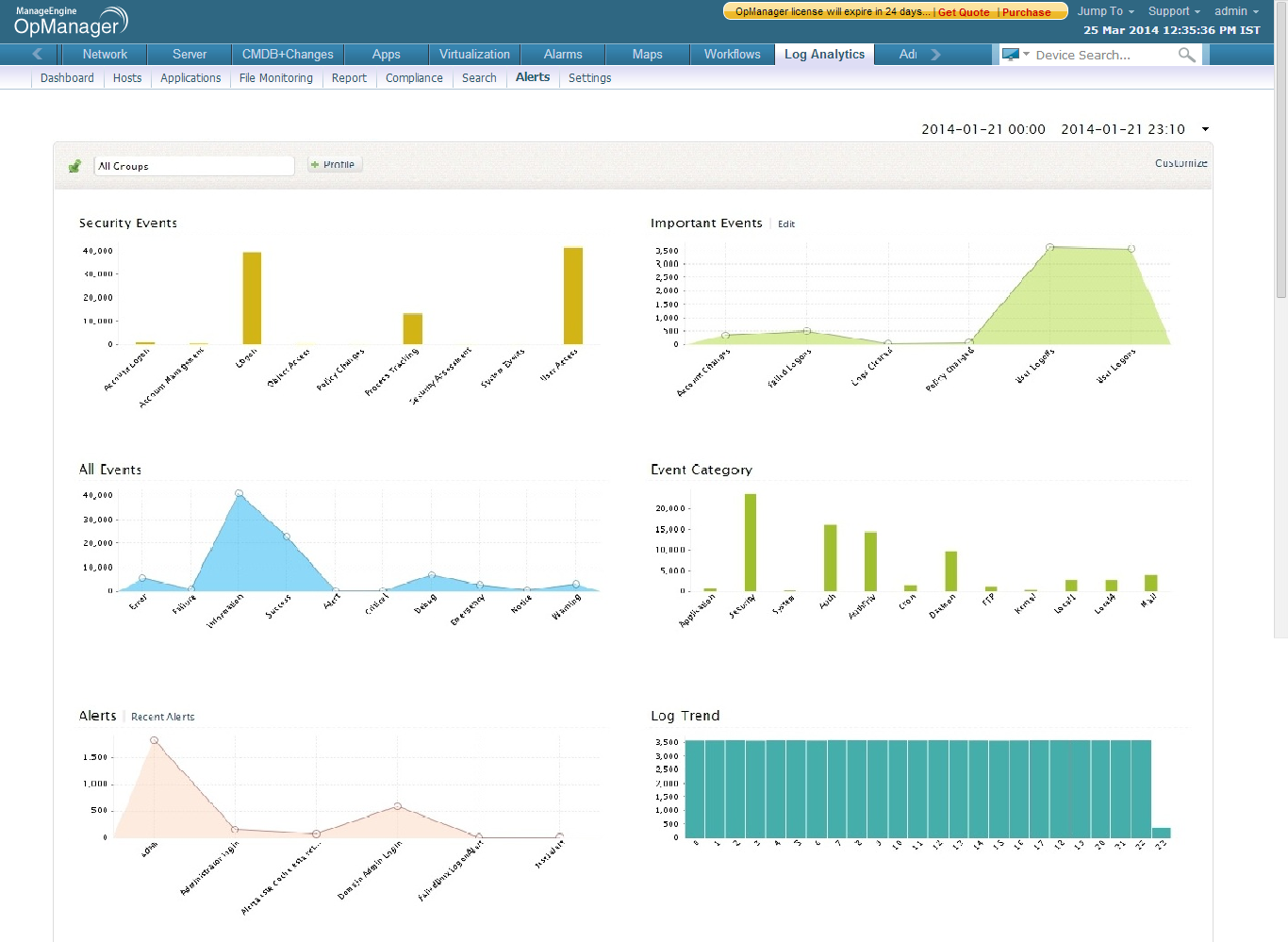Viewport: 1288px width, 942px height.
Task: Click the Administrator login point in Alerts
Action: coord(235,830)
